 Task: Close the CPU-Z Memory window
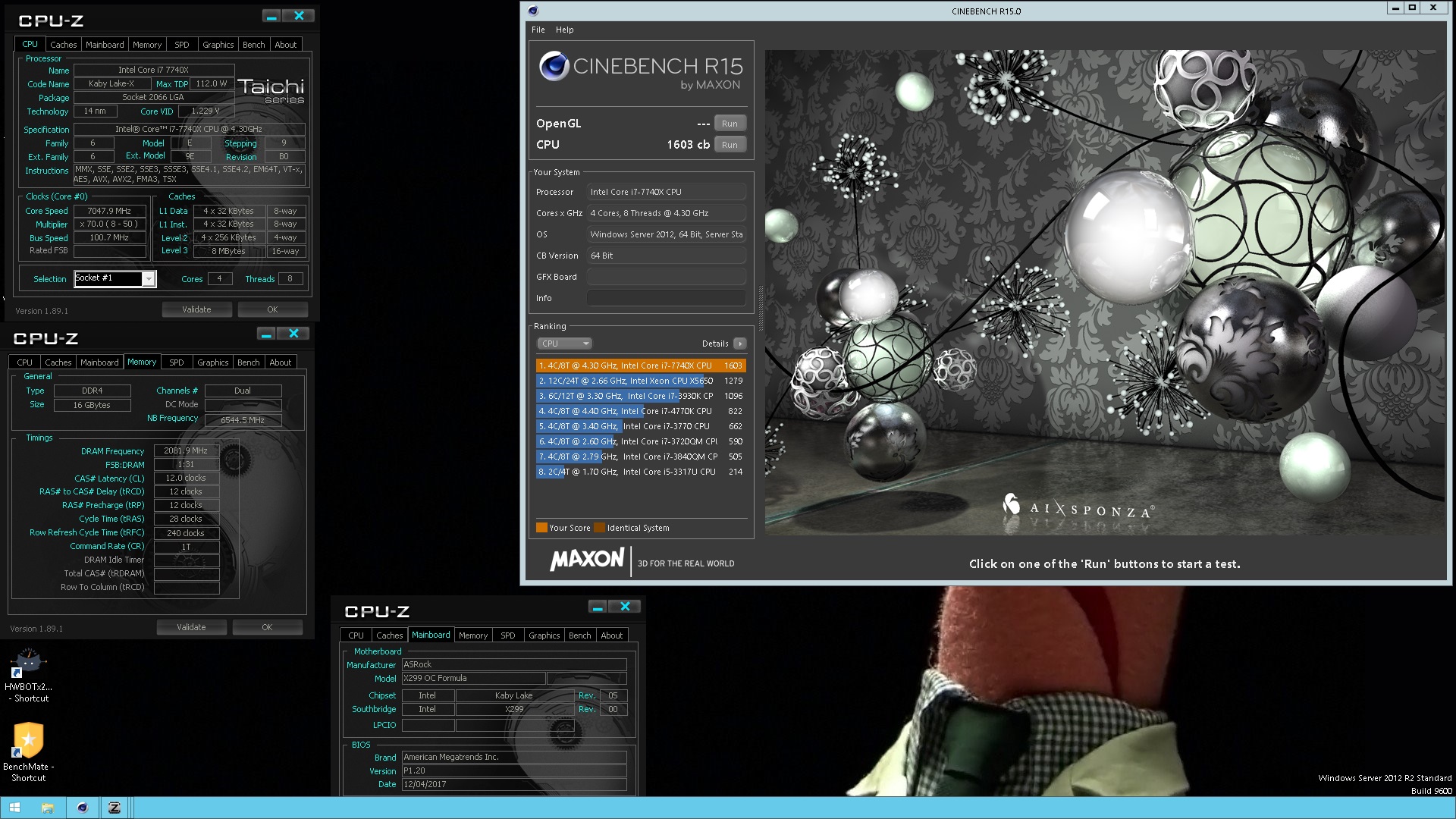tap(293, 334)
